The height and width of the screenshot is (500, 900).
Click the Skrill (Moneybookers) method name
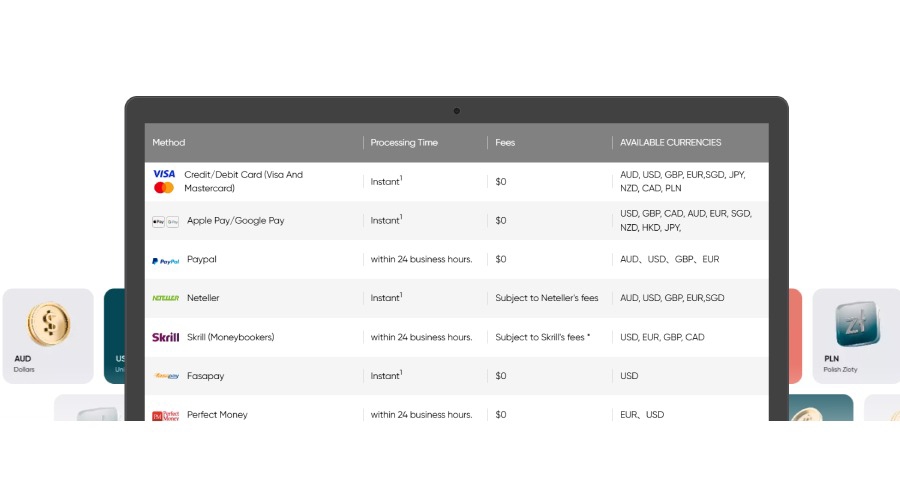pos(230,337)
